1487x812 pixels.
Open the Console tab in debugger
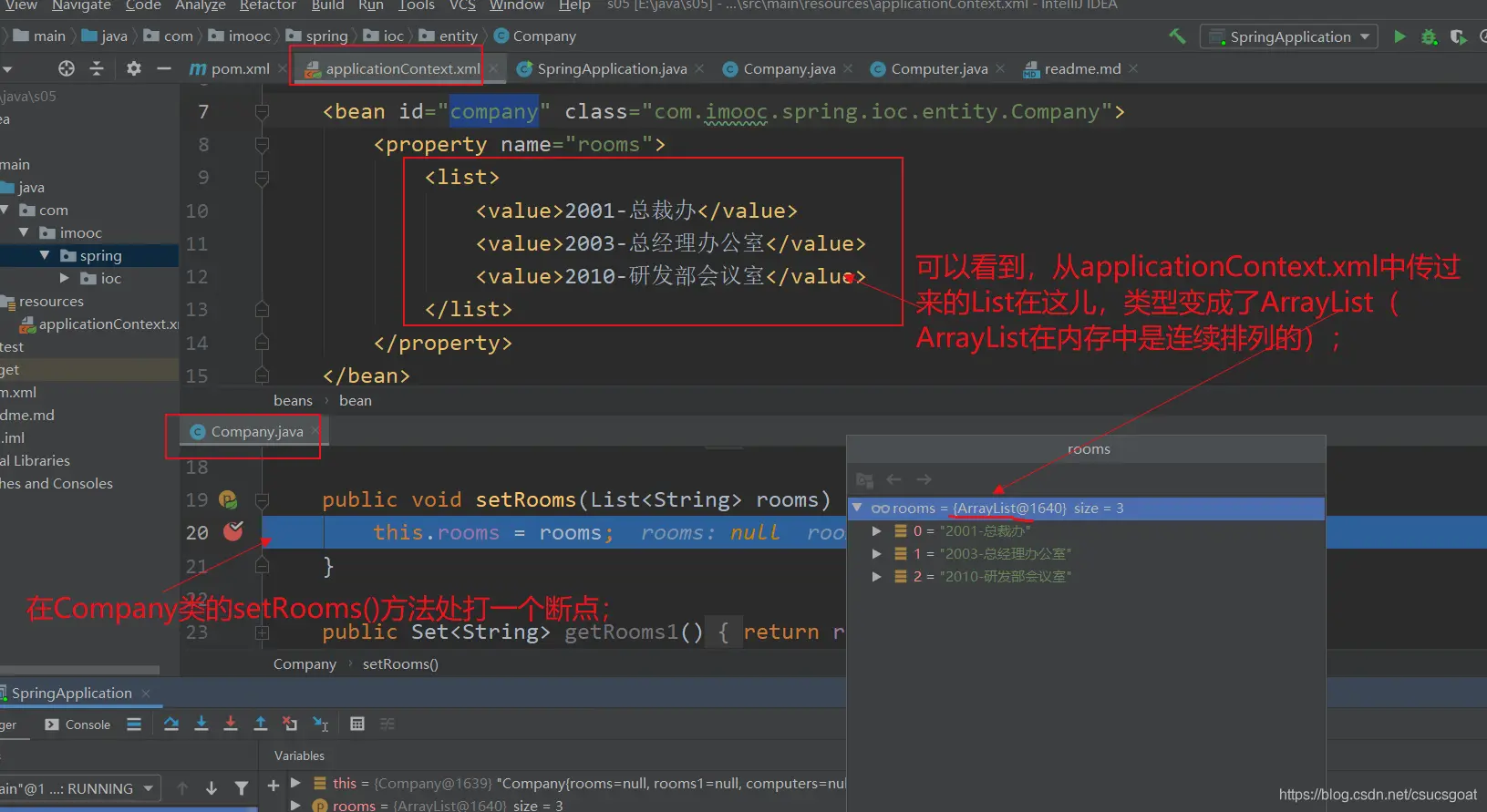pyautogui.click(x=78, y=725)
